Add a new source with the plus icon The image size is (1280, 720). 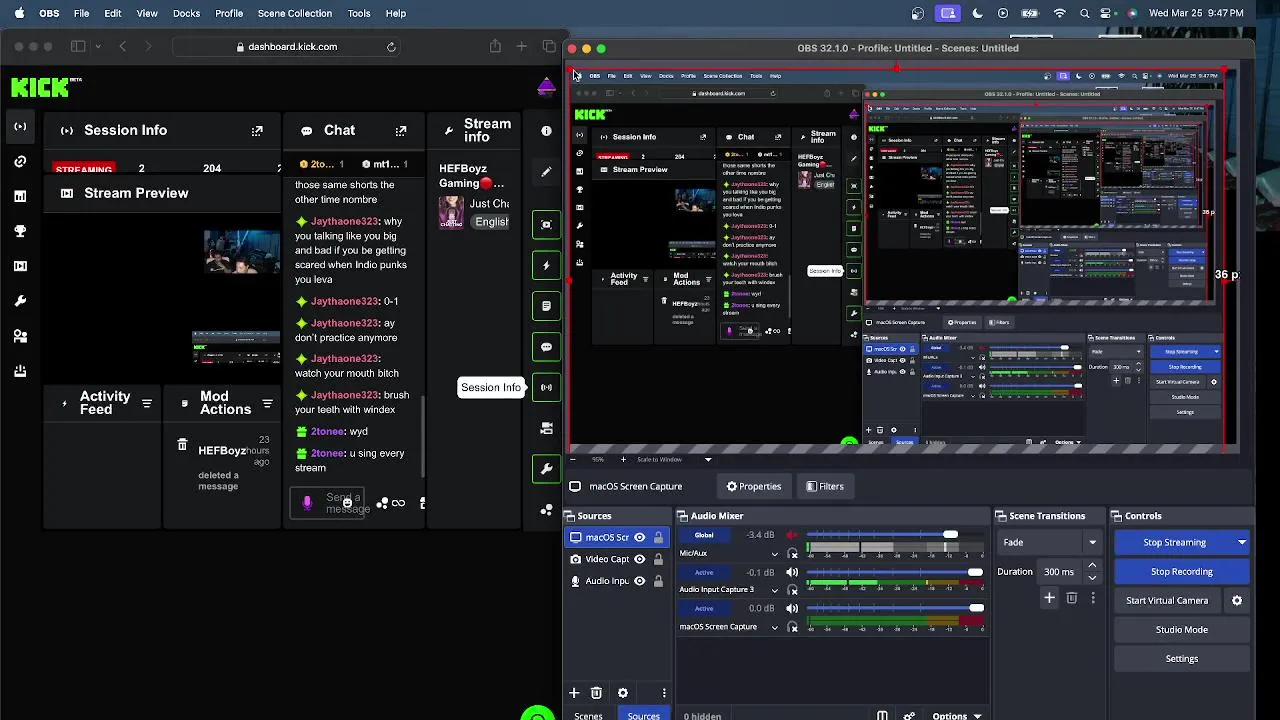click(x=574, y=693)
